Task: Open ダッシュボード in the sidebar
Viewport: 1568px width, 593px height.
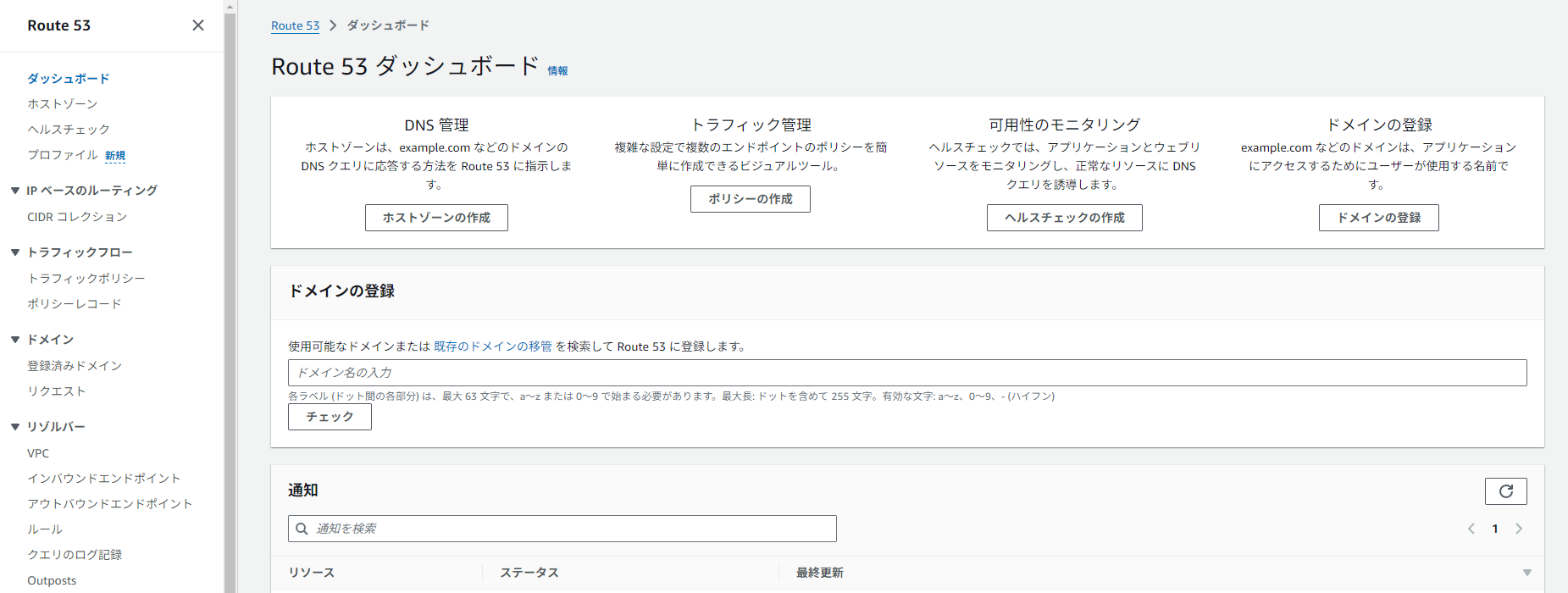Action: tap(69, 79)
